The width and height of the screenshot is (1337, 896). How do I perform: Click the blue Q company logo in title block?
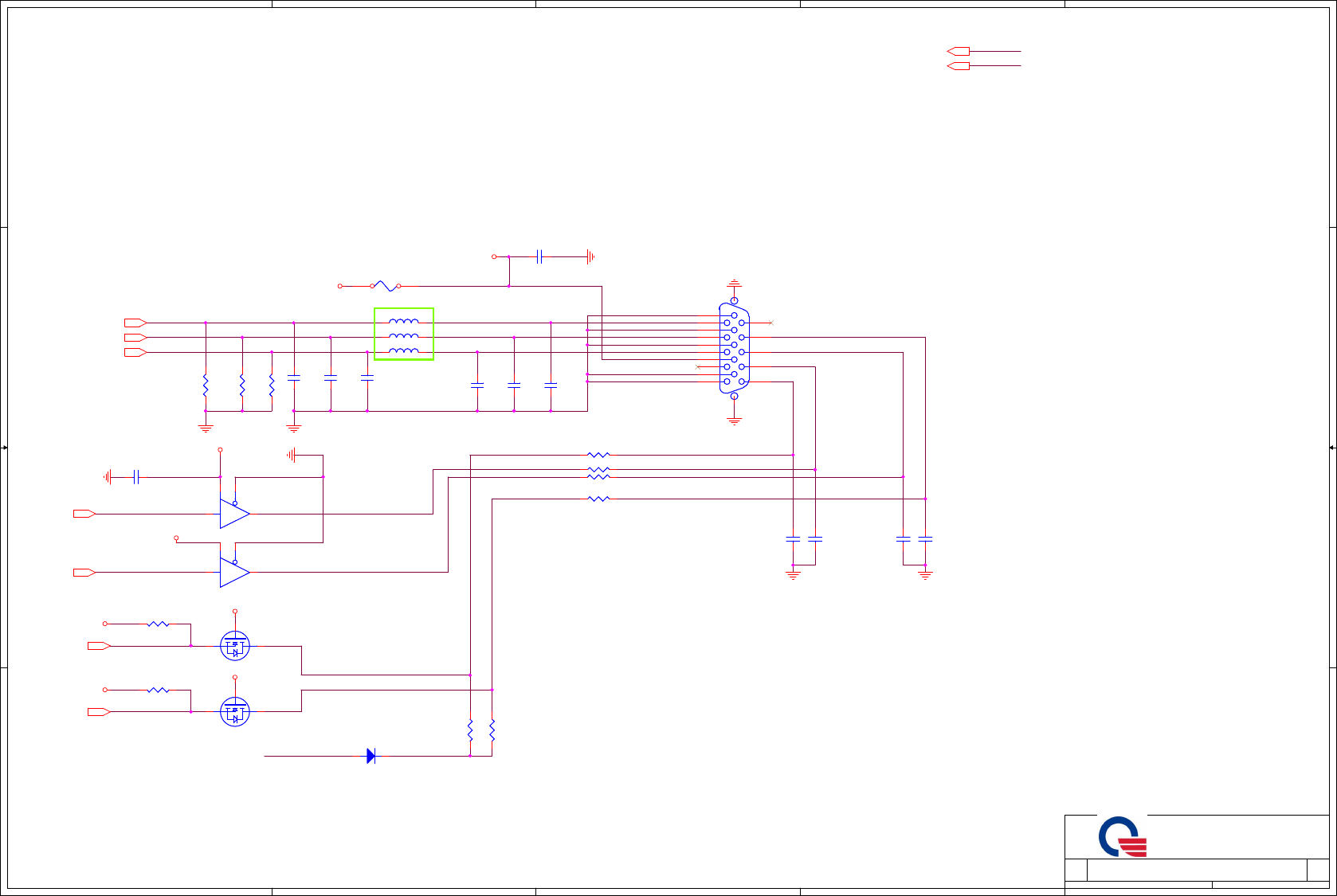click(x=1123, y=836)
